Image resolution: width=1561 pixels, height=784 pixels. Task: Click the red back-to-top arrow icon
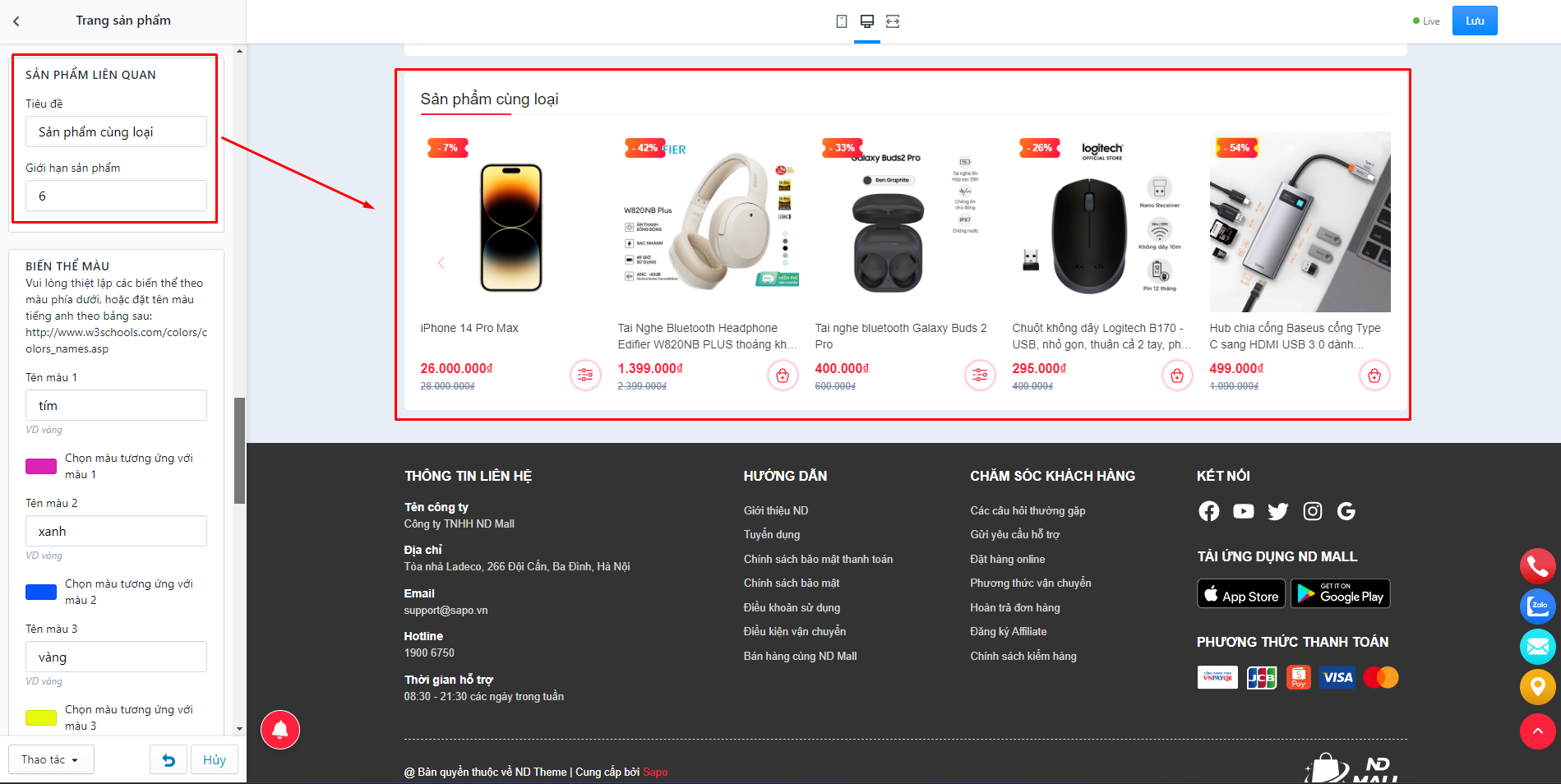click(x=1538, y=731)
